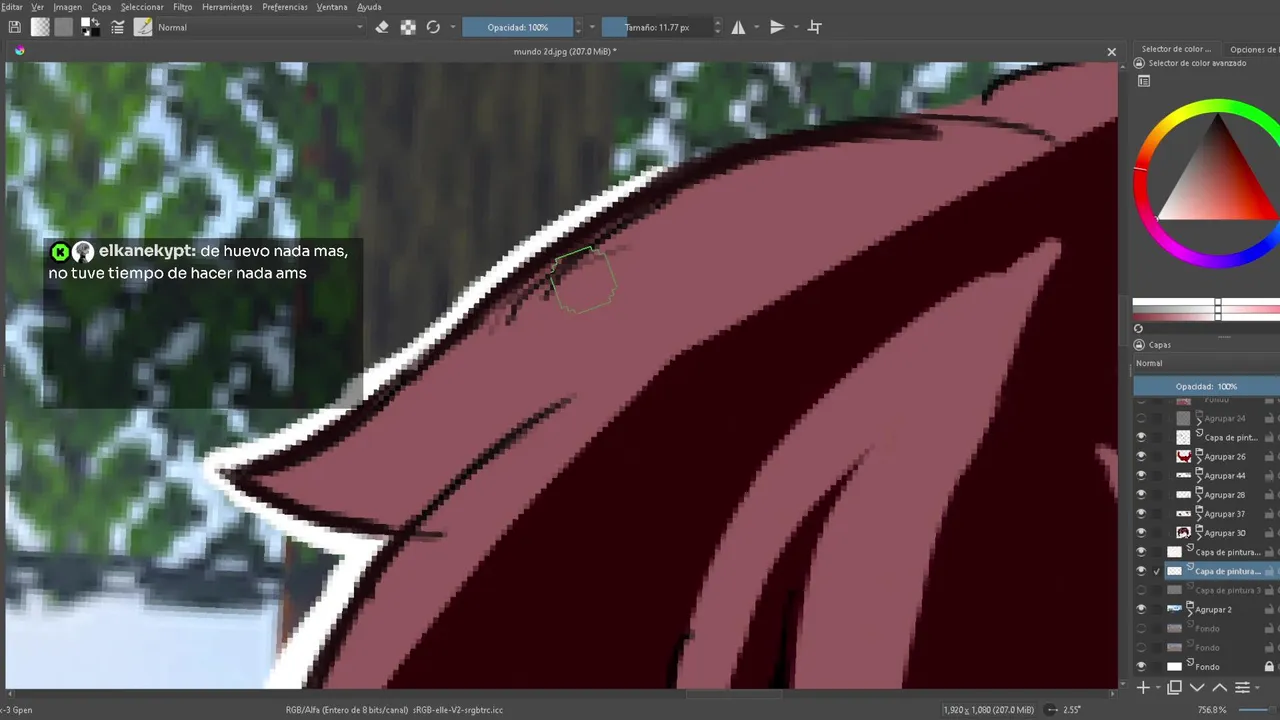
Task: Open the brush preset chooser icon
Action: click(143, 27)
